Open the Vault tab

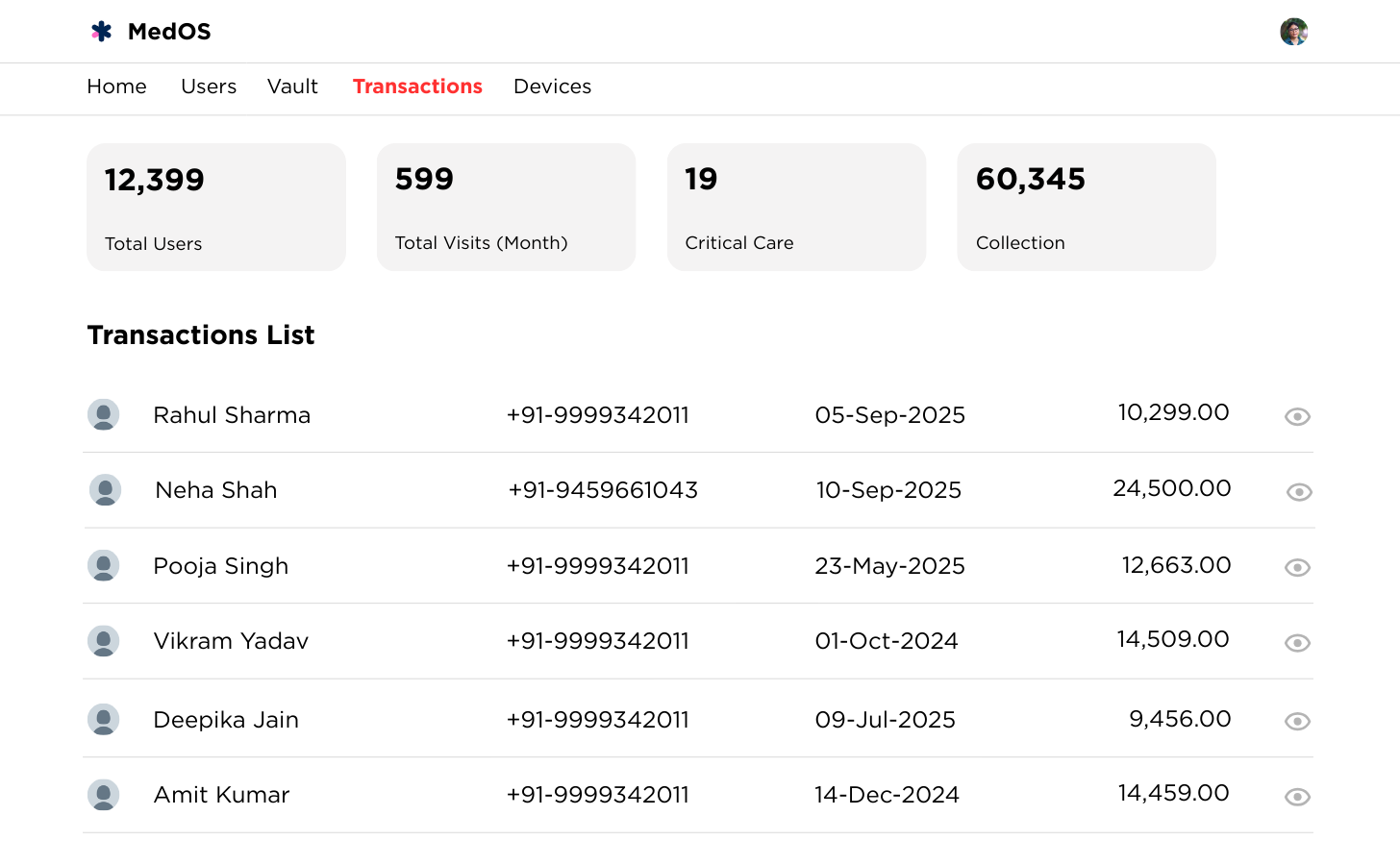tap(292, 86)
